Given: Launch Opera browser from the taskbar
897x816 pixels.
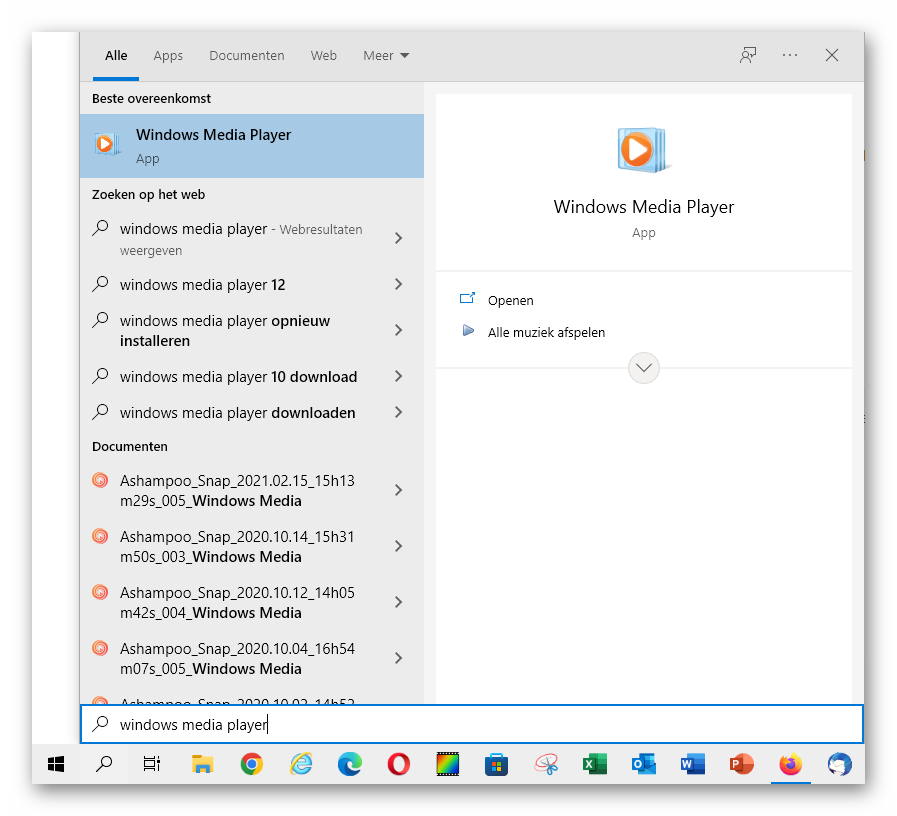Looking at the screenshot, I should (398, 765).
